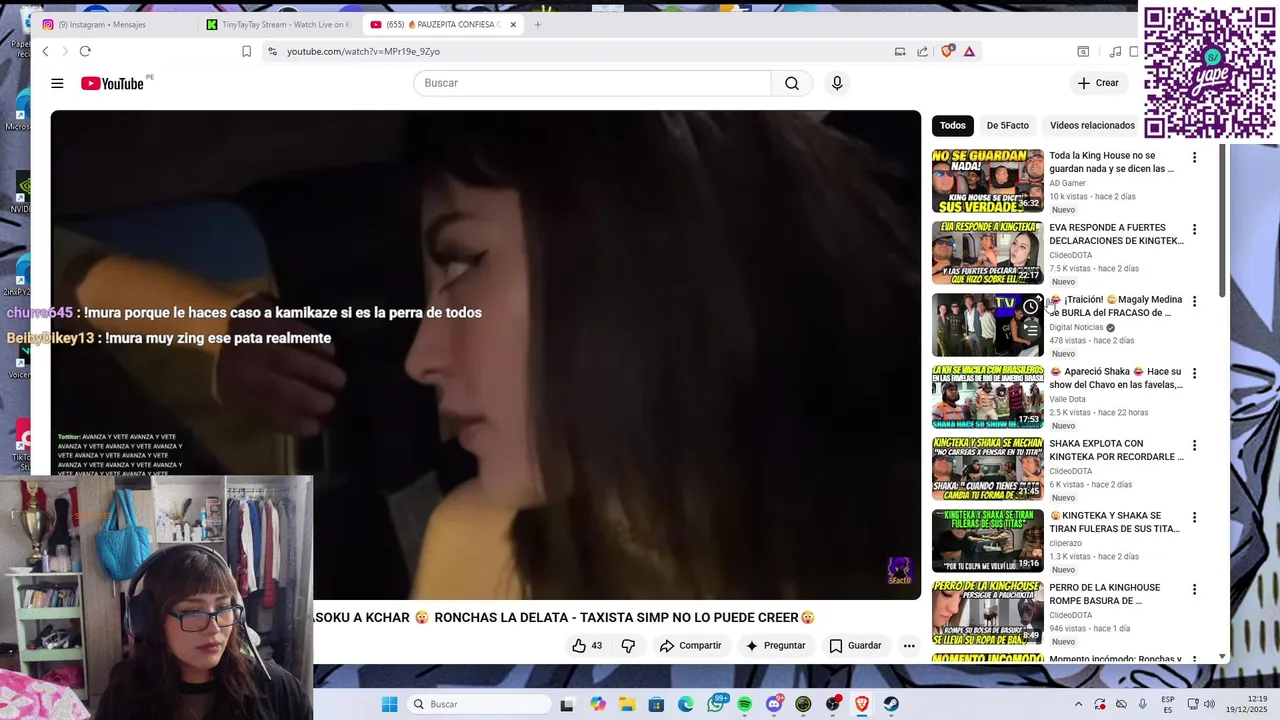Open the YouTube hamburger guide menu
This screenshot has width=1280, height=720.
(x=57, y=84)
